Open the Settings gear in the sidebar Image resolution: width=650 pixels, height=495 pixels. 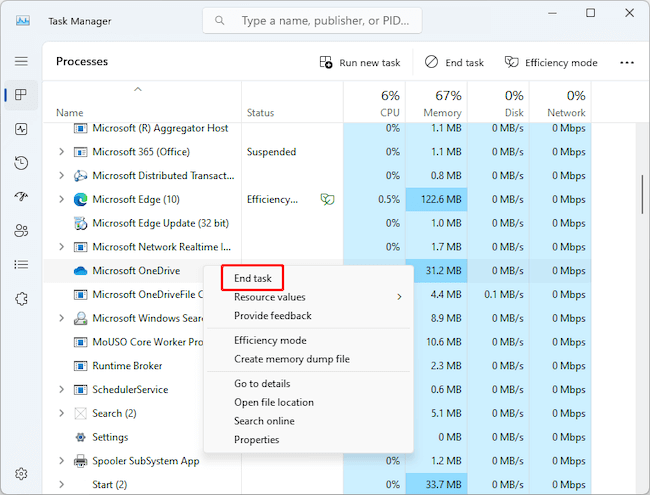tap(21, 473)
